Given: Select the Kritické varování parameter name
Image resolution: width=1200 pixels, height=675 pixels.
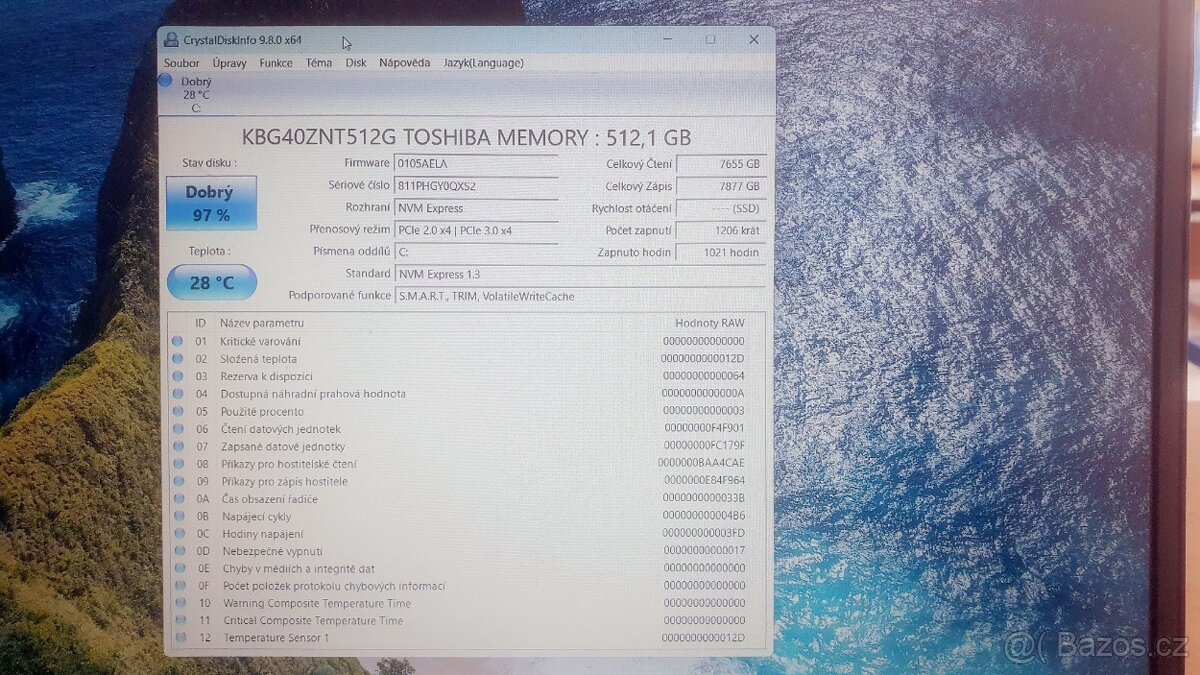Looking at the screenshot, I should pyautogui.click(x=260, y=341).
